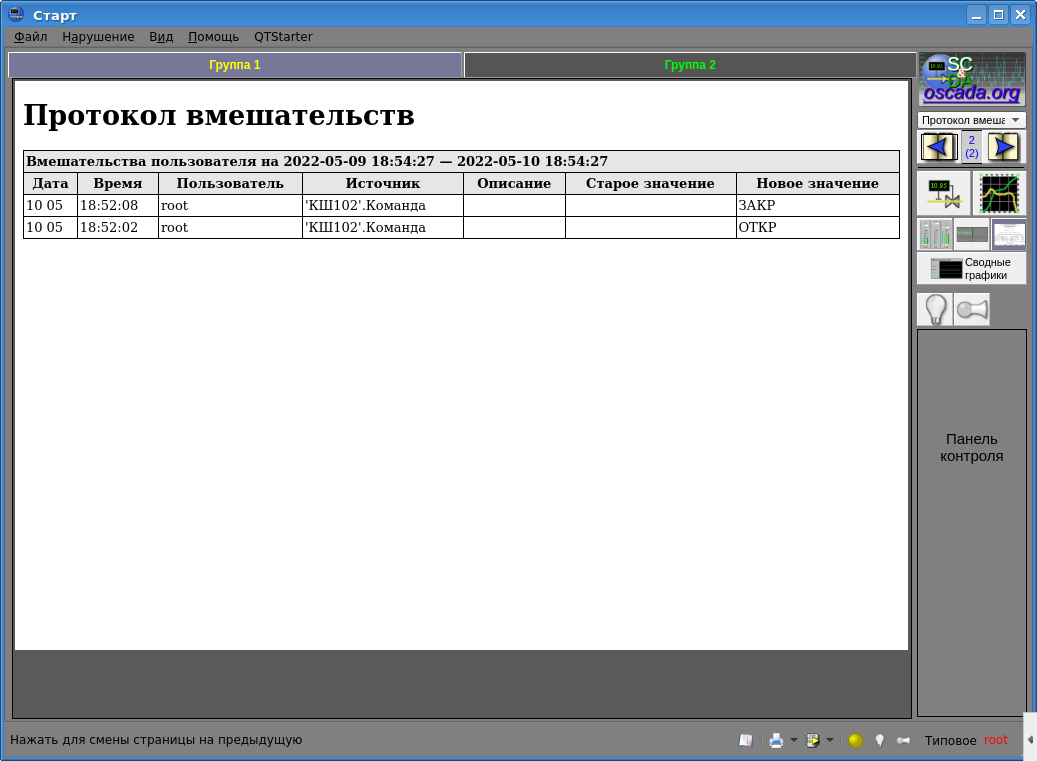Open the document protocol view thumbnail
Viewport: 1037px width, 761px height.
click(x=1008, y=235)
